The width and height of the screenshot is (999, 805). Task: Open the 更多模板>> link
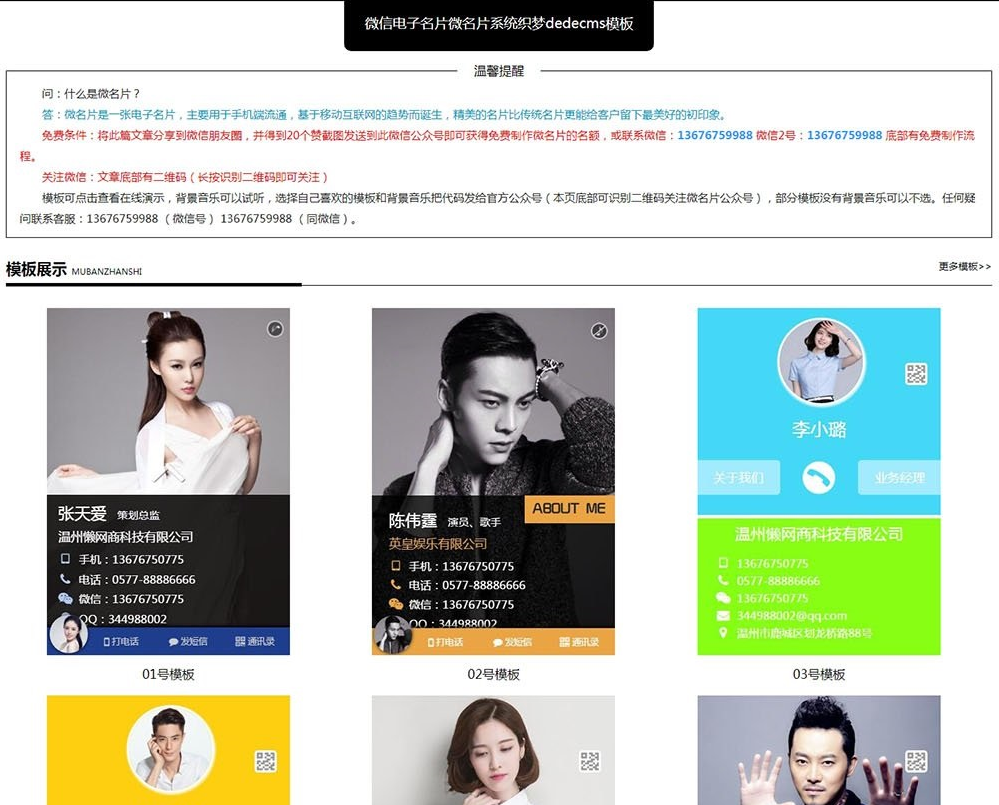[x=963, y=267]
